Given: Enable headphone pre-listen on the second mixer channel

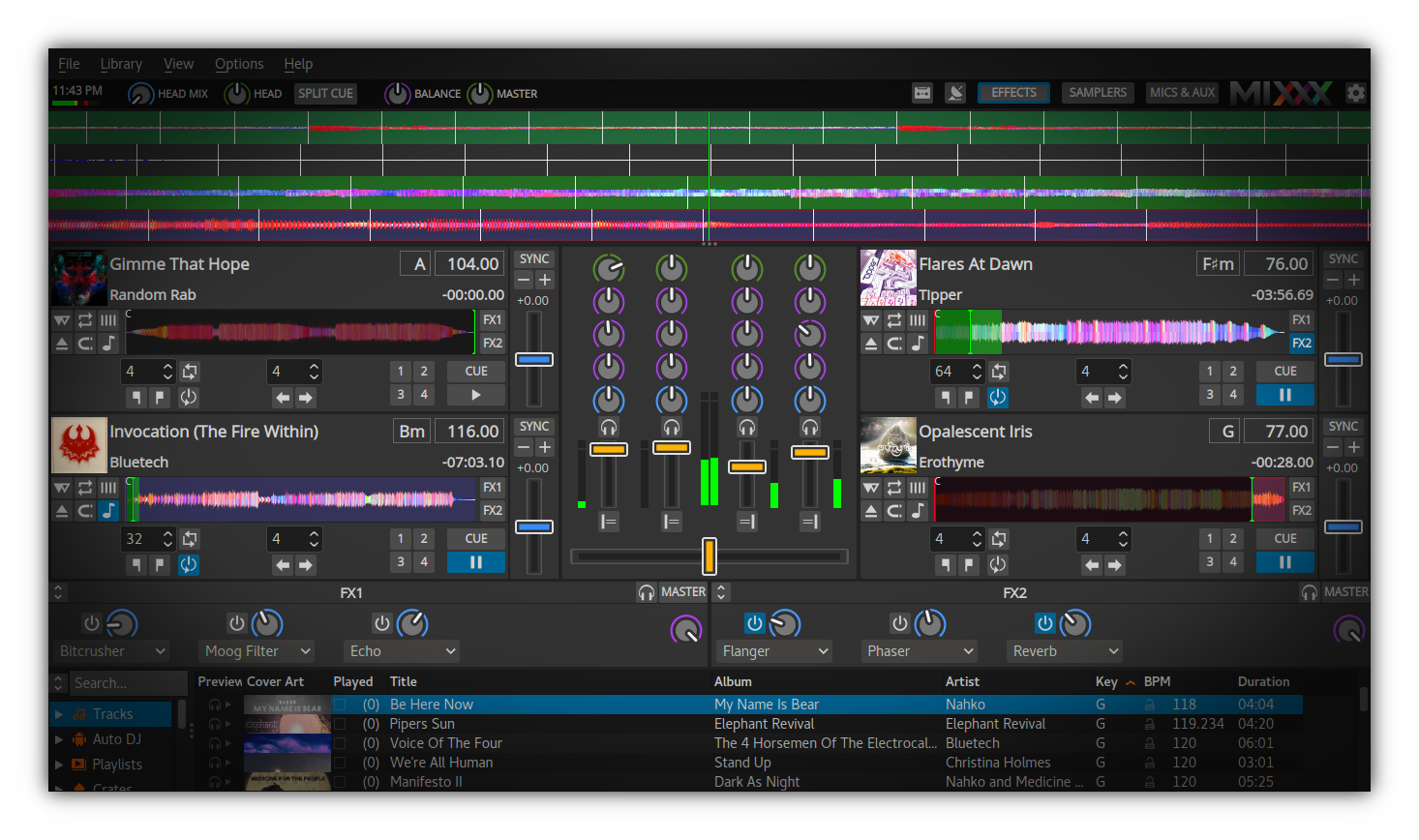Looking at the screenshot, I should coord(672,426).
